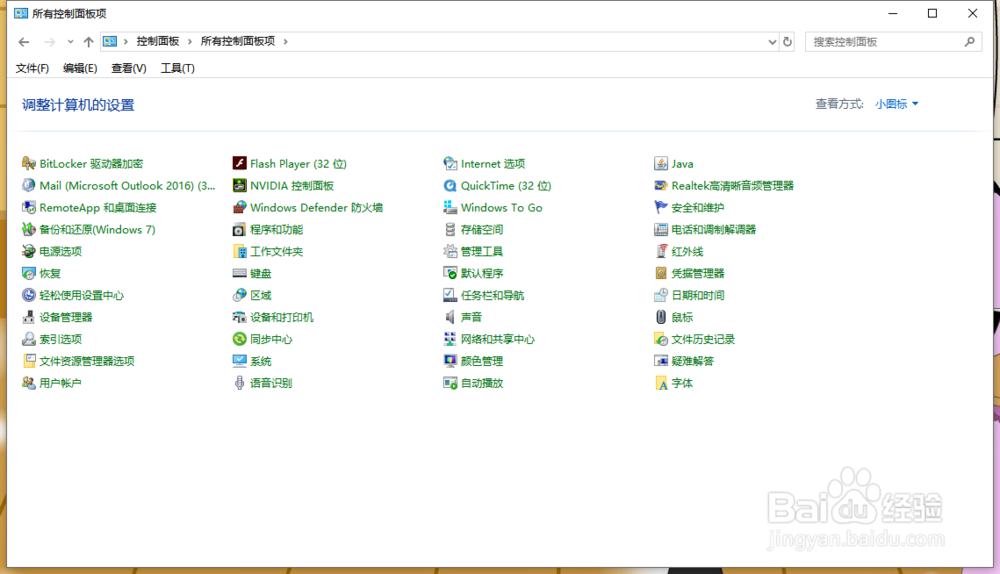Click the 同步中心 link

point(271,339)
